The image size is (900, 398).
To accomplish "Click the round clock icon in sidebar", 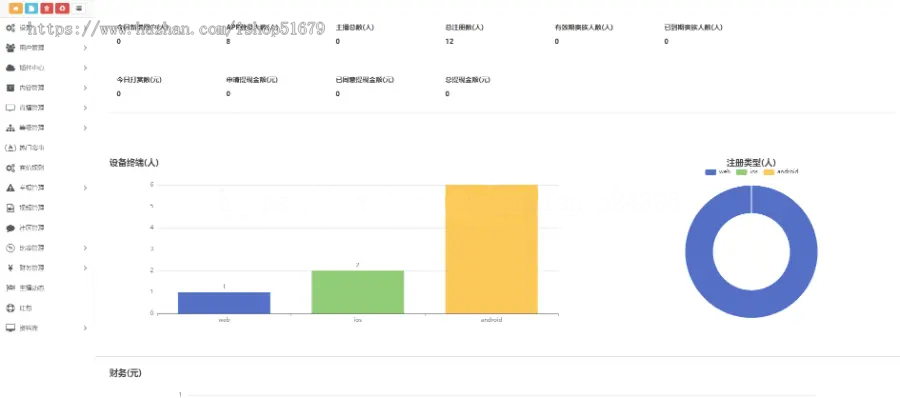I will [x=10, y=248].
